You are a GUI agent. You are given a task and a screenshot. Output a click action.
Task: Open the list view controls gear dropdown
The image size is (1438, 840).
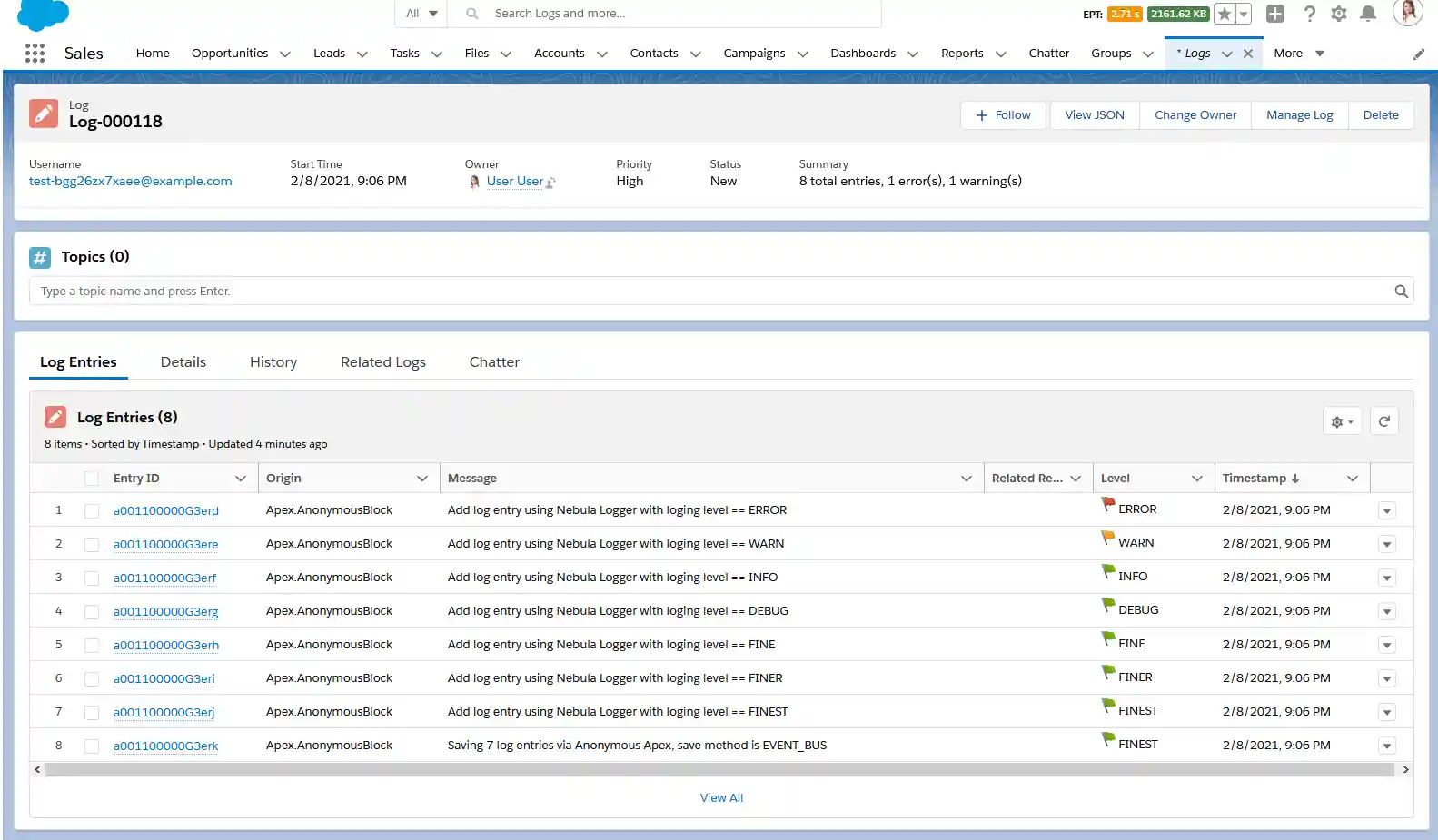1342,421
